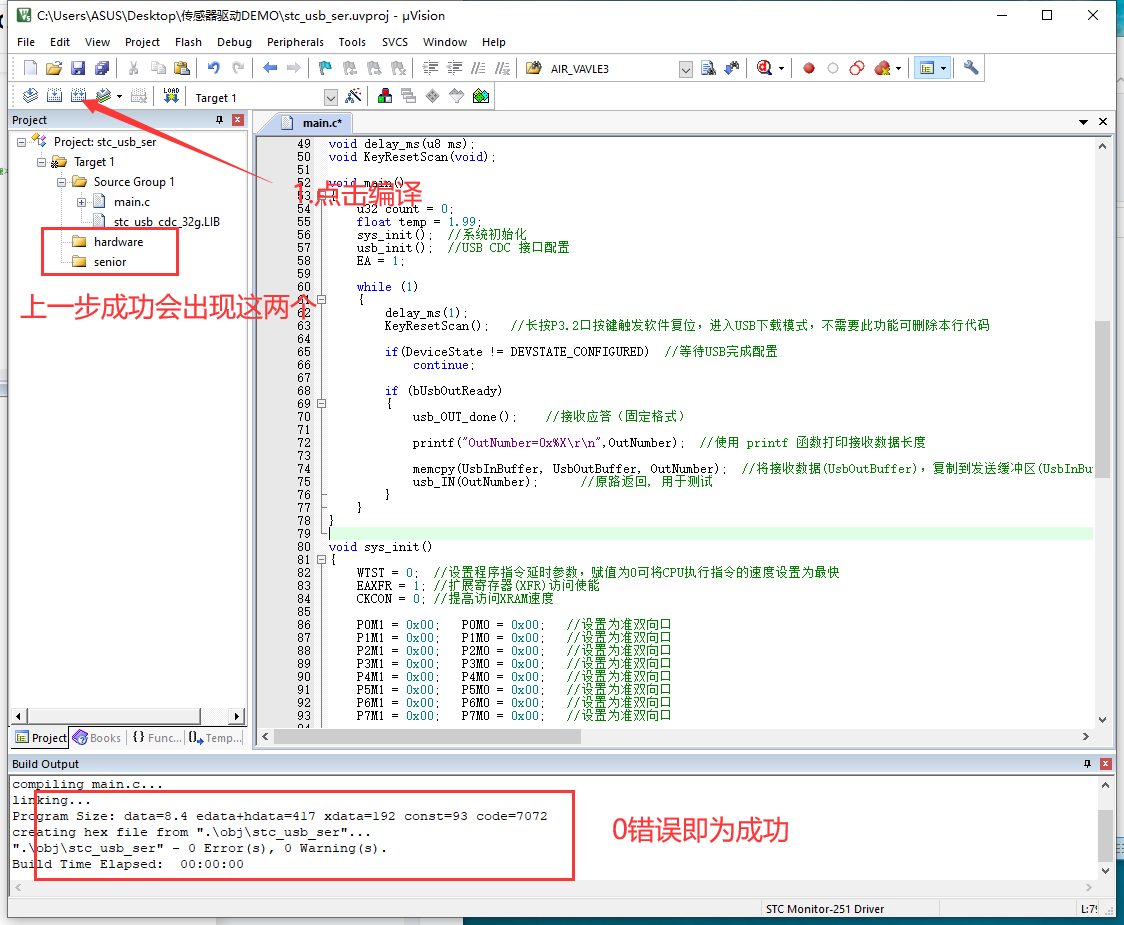Expand main.c tree node
Viewport: 1124px width, 925px height.
coord(82,202)
